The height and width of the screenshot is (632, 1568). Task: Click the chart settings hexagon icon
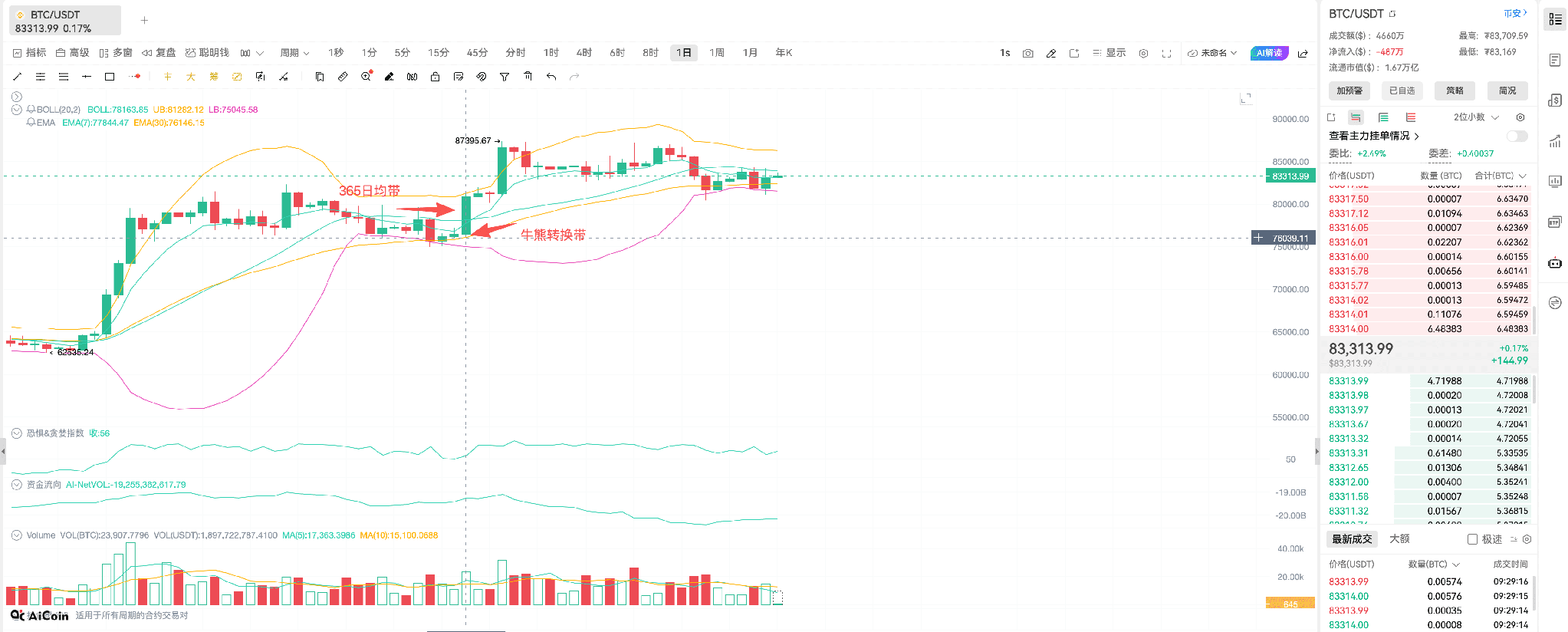click(x=1143, y=53)
